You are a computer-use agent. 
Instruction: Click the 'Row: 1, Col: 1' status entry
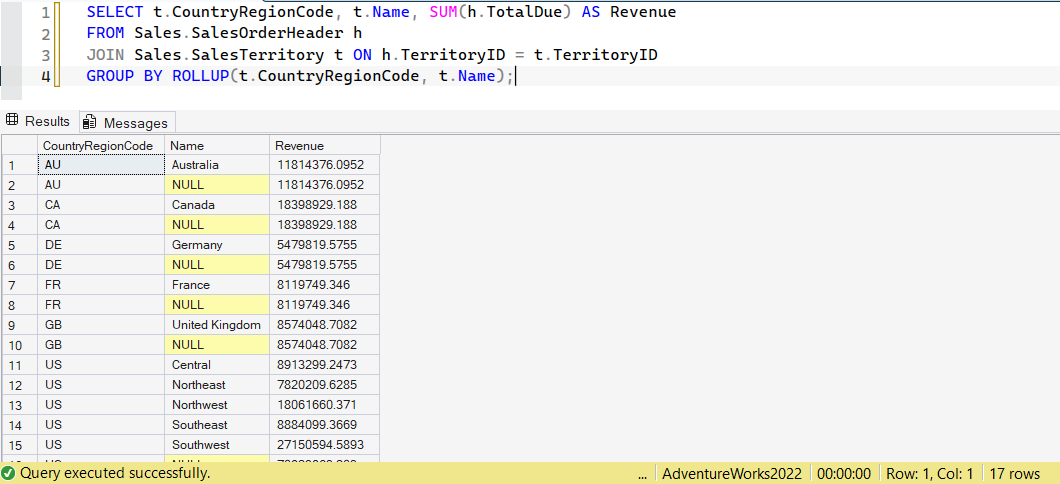930,473
